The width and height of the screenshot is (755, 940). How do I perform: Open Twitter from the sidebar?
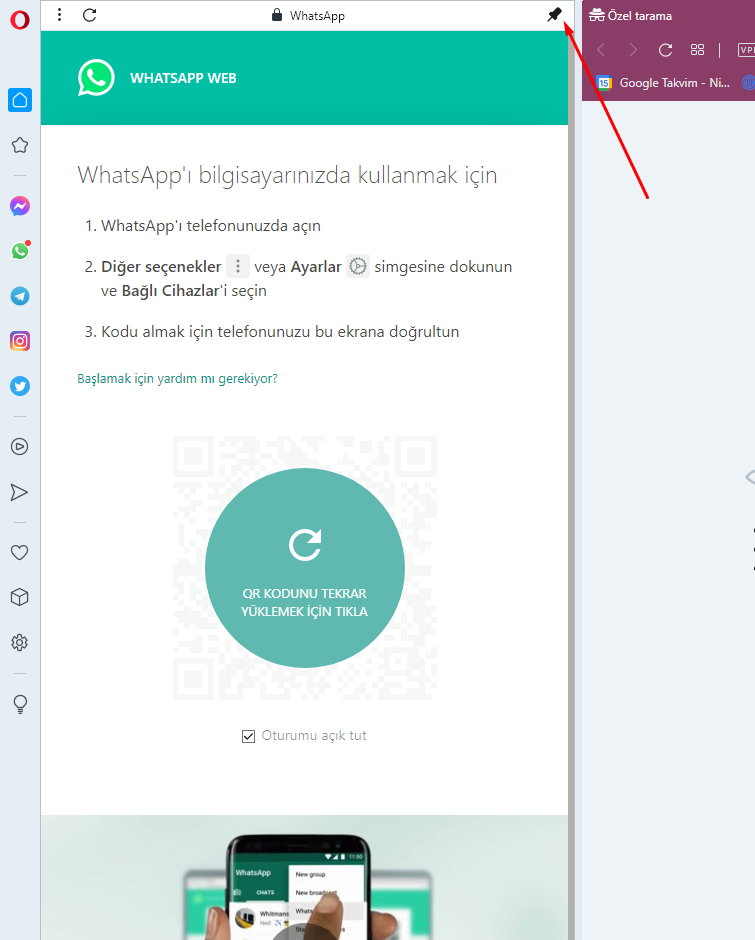(20, 386)
